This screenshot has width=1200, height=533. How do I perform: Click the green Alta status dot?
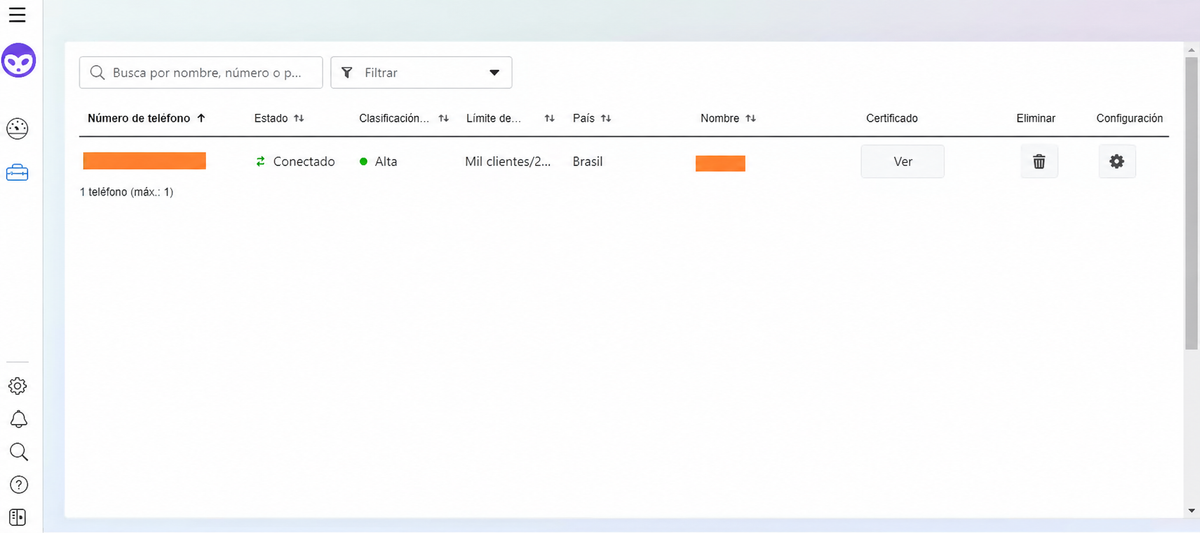coord(364,161)
